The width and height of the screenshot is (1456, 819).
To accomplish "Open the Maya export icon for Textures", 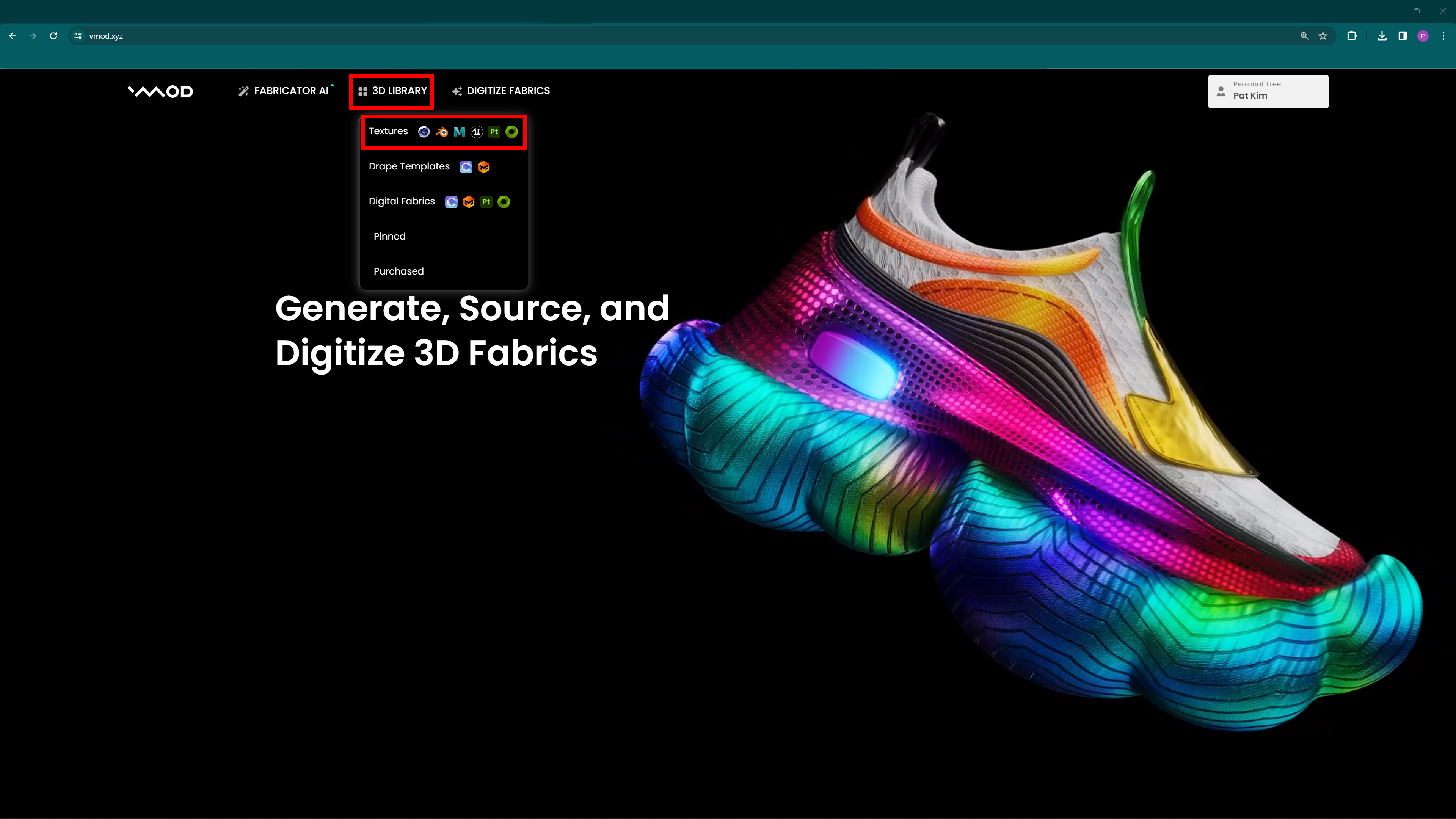I will [458, 131].
